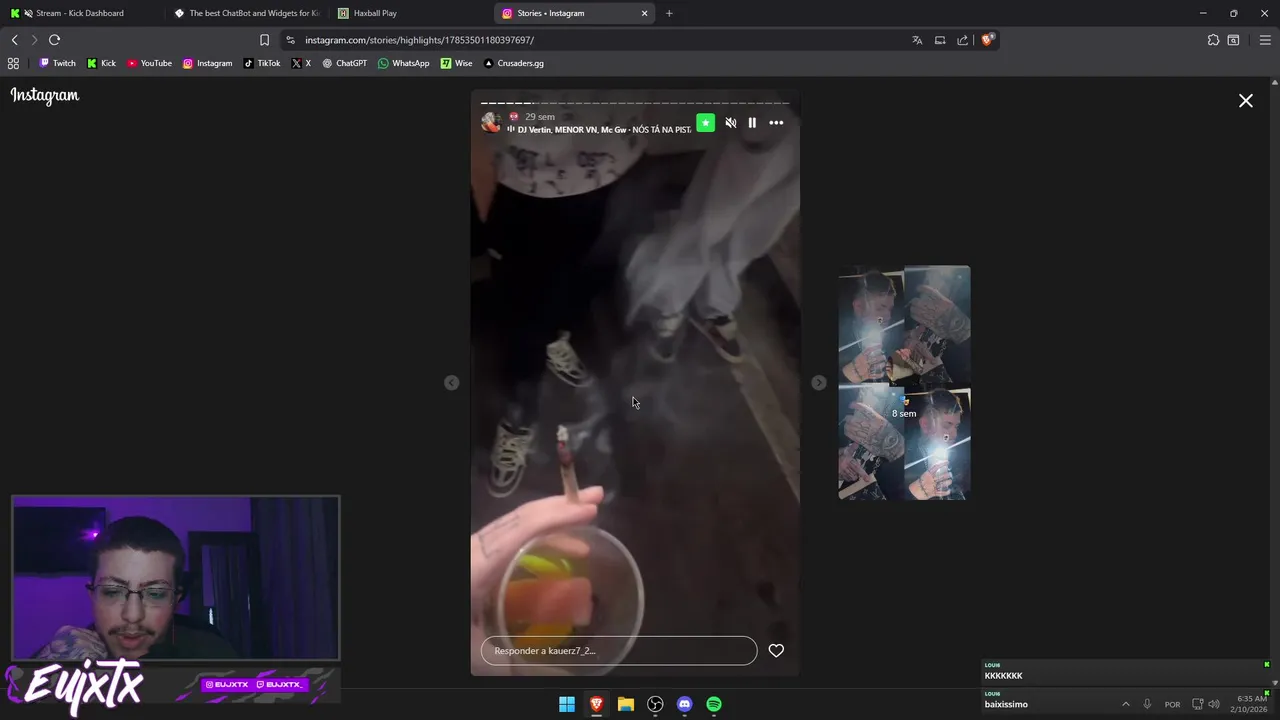Open the Wise bookmark
This screenshot has height=720, width=1280.
tap(457, 63)
